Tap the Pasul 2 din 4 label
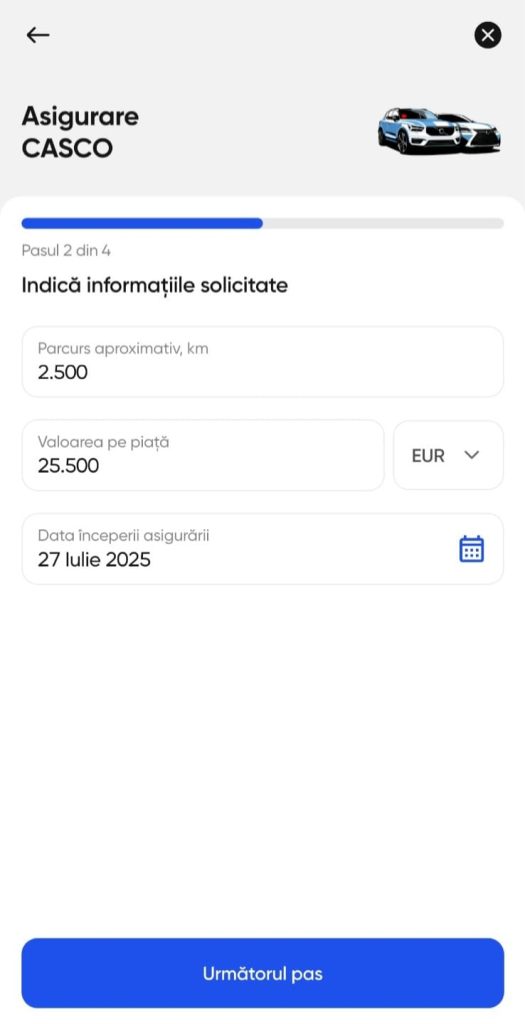 (x=66, y=251)
